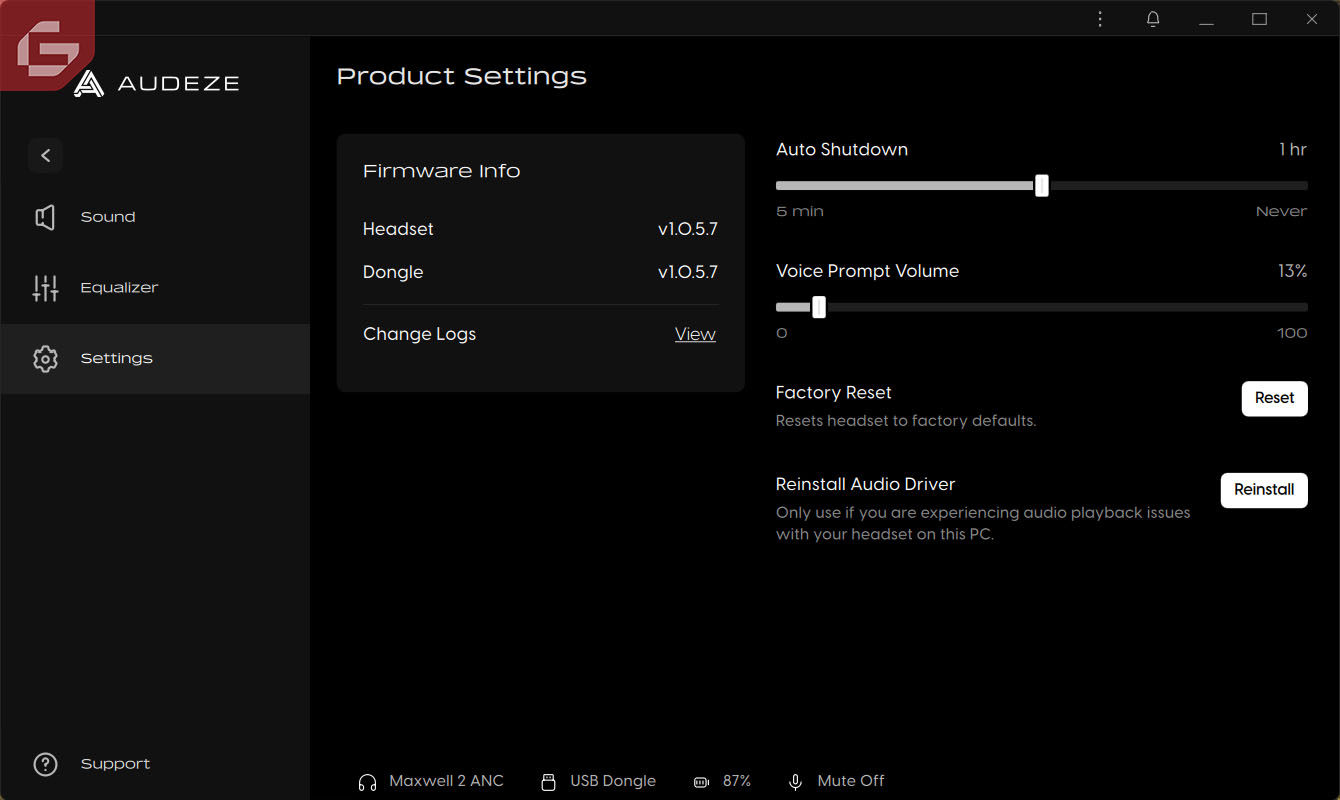Open the Equalizer sliders icon
This screenshot has height=800, width=1340.
click(45, 288)
